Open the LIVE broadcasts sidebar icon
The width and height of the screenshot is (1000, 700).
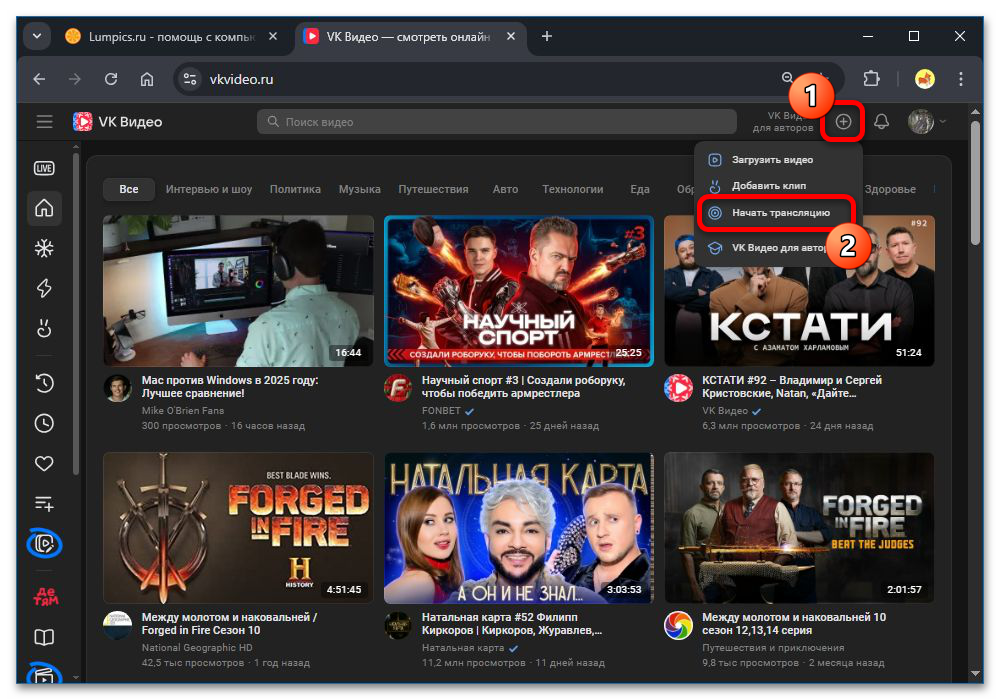click(44, 168)
